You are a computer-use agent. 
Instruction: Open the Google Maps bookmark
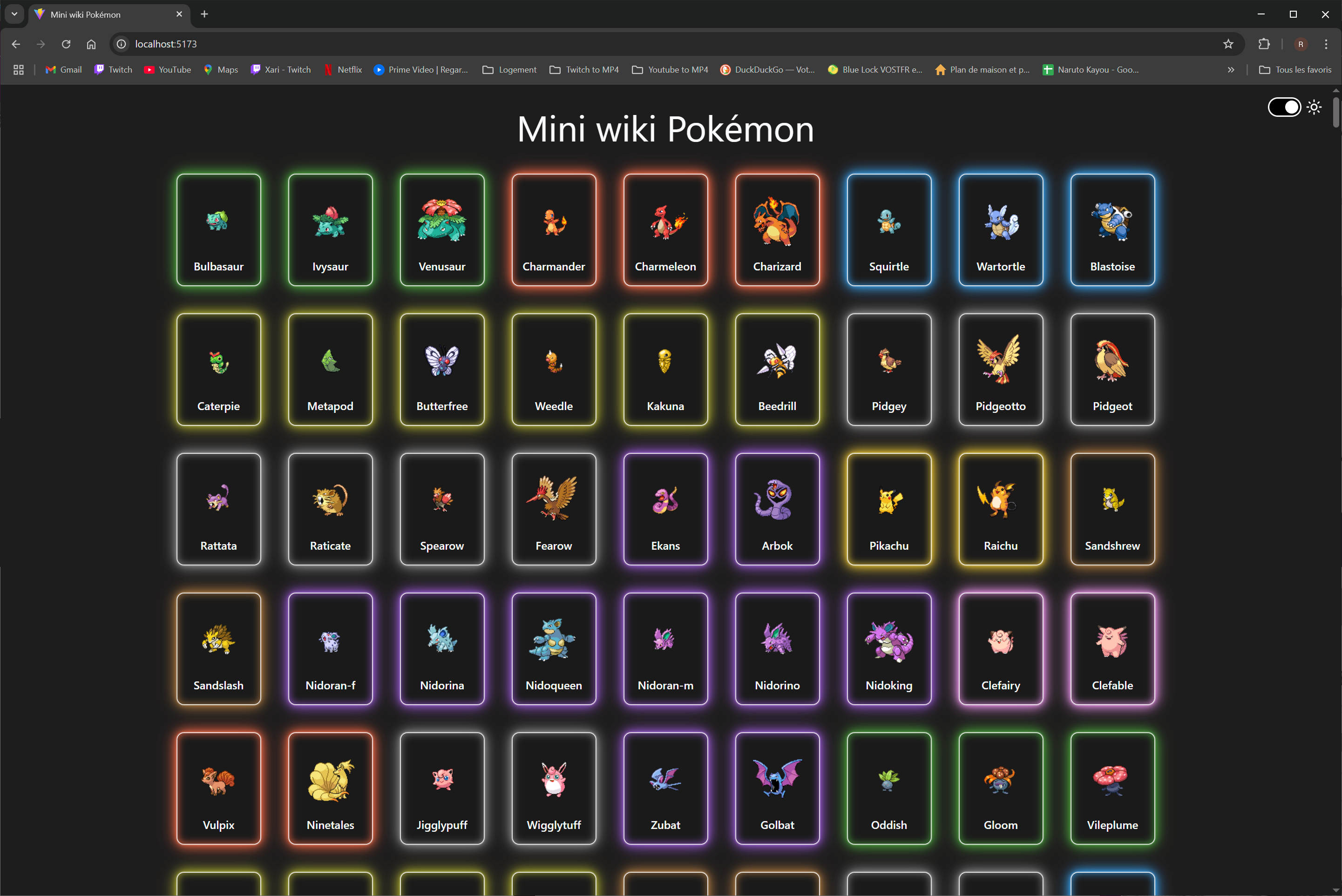221,69
